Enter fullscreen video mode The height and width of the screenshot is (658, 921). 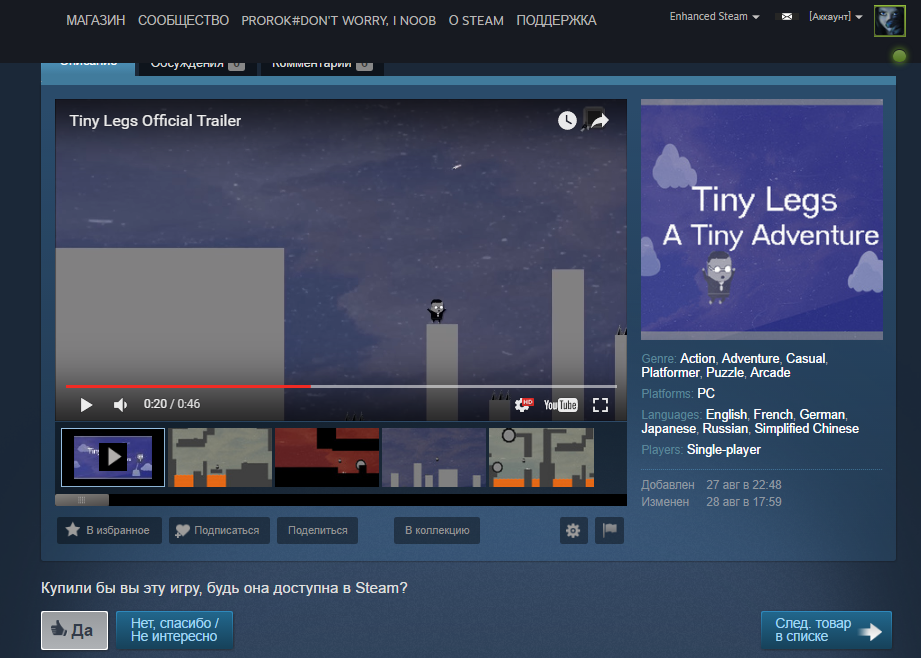pos(600,405)
